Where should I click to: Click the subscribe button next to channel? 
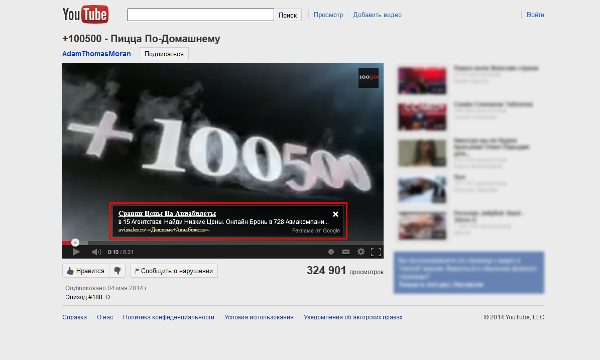click(164, 54)
